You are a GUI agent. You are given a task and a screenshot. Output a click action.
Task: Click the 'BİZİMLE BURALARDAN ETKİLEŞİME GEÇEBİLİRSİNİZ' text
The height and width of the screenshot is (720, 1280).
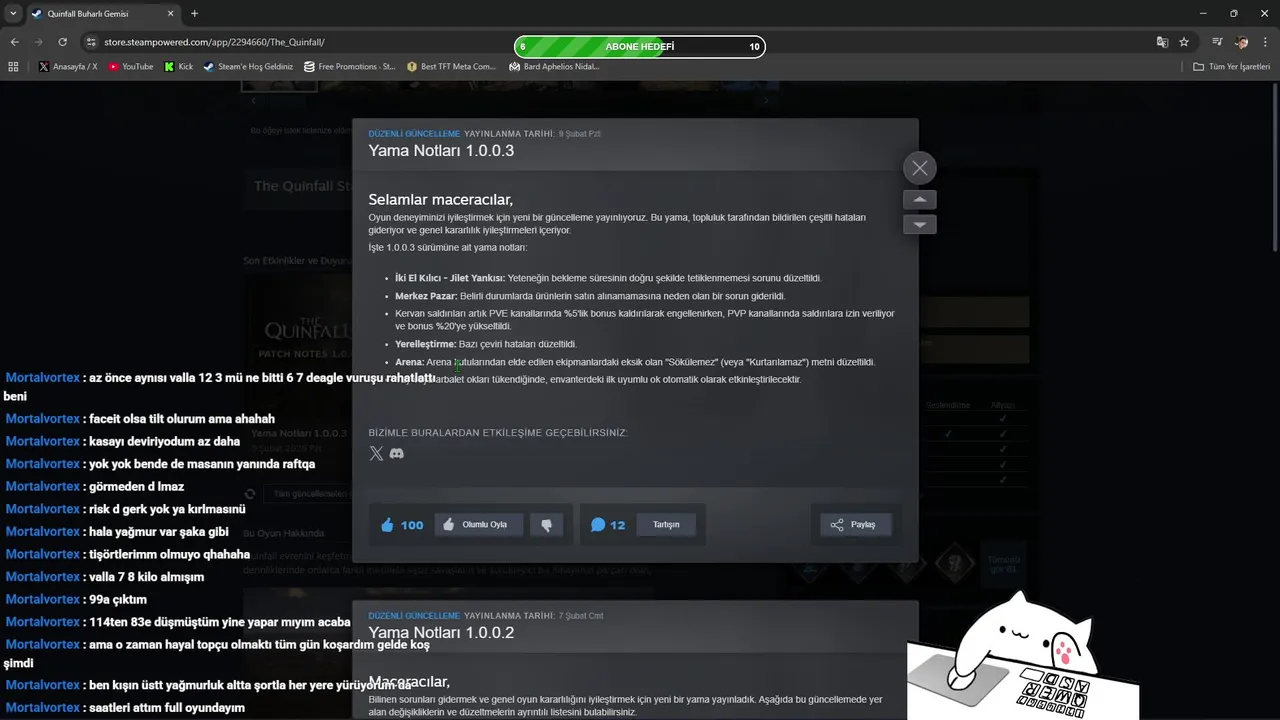pyautogui.click(x=498, y=433)
